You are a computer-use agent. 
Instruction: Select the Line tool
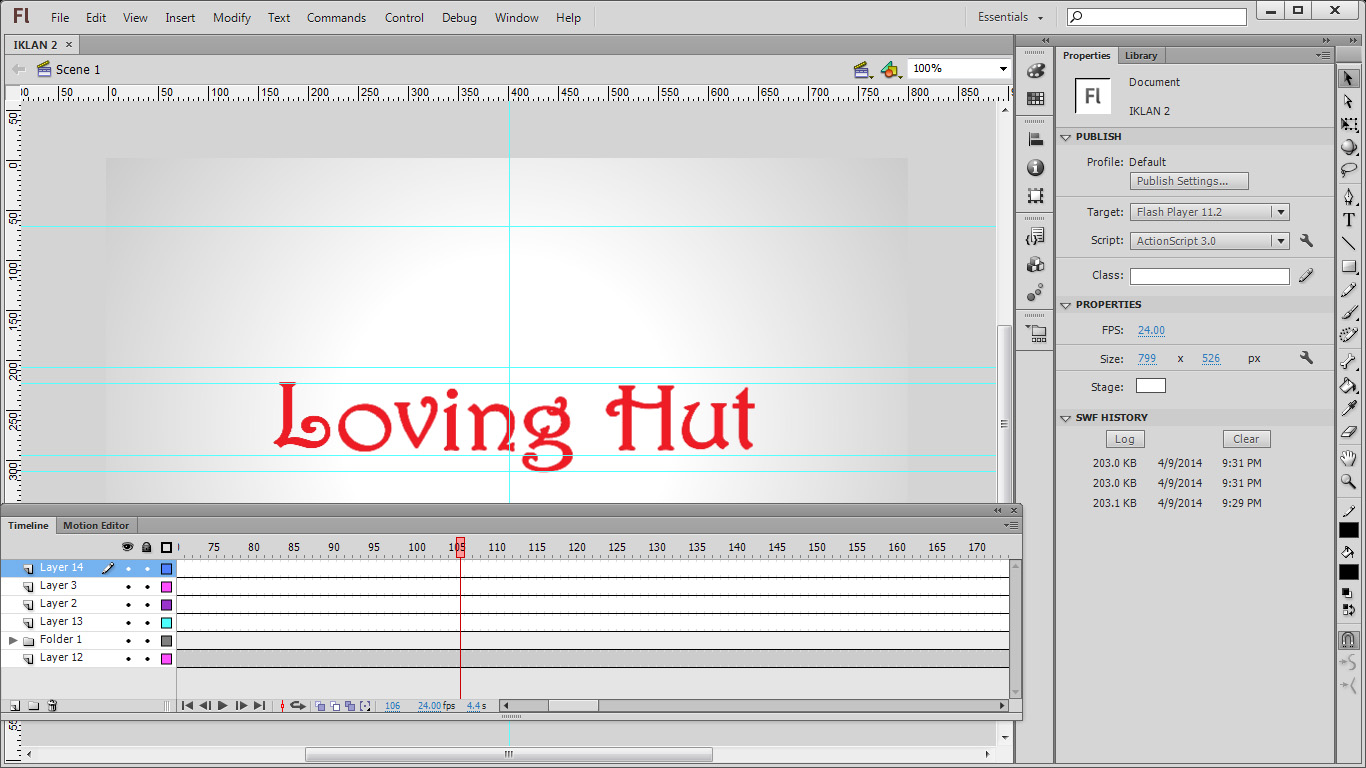click(x=1348, y=243)
